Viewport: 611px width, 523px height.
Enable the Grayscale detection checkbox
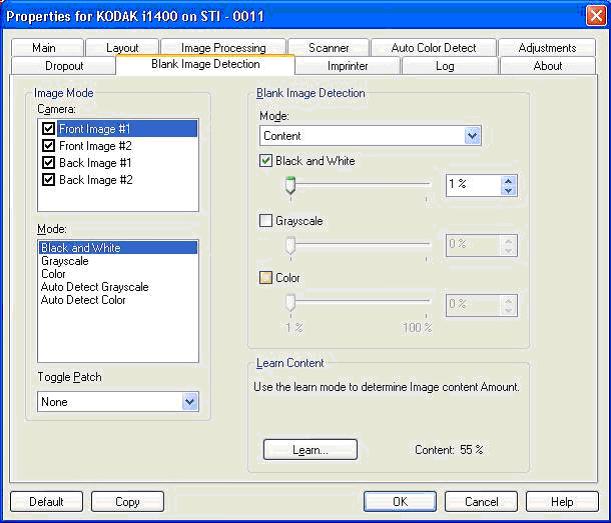click(266, 221)
